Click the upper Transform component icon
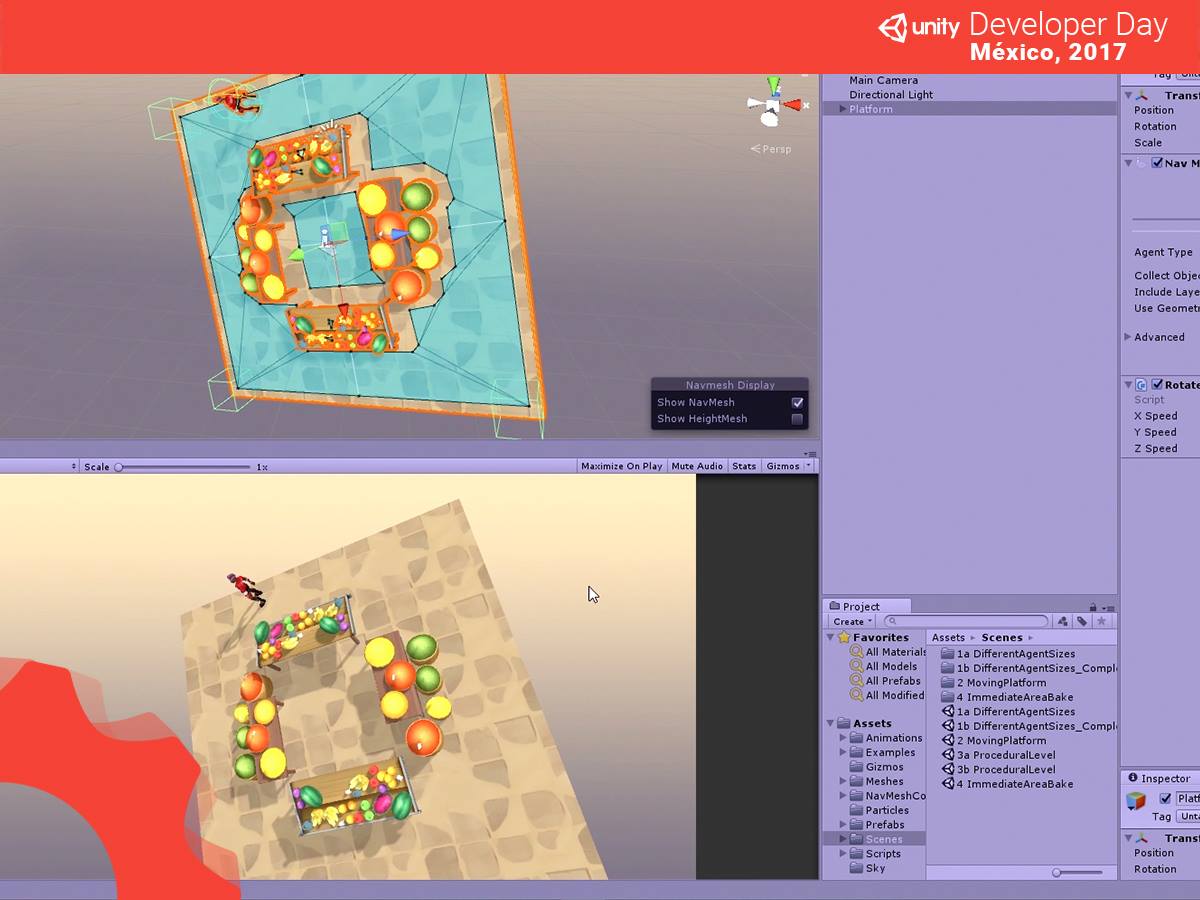The width and height of the screenshot is (1200, 900). [1143, 96]
